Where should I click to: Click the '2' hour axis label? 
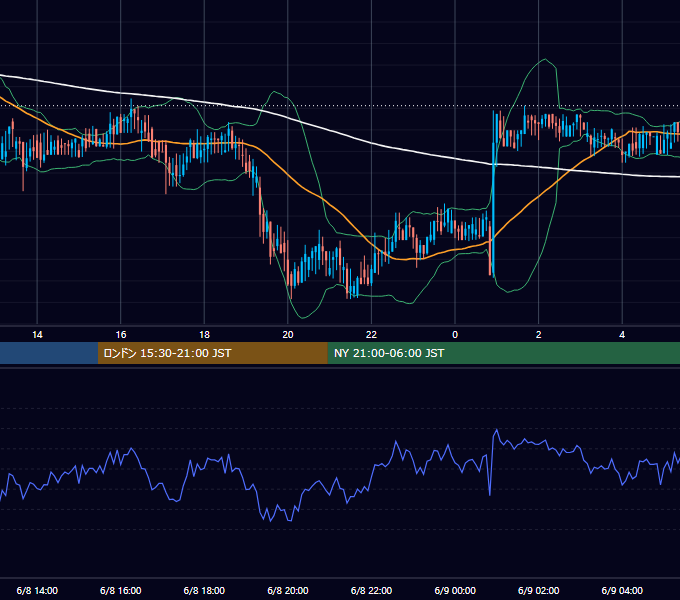539,335
